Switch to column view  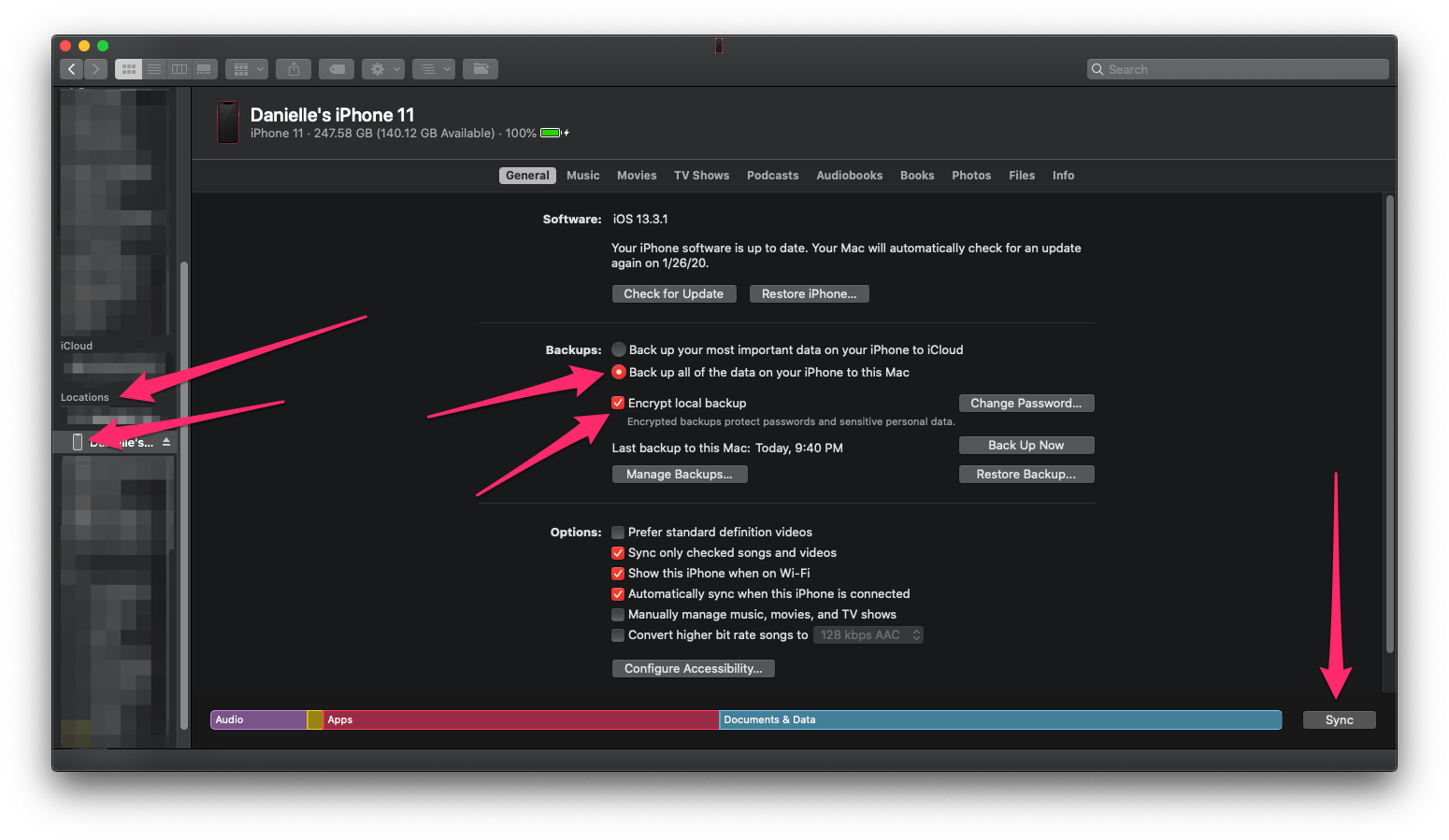point(179,69)
